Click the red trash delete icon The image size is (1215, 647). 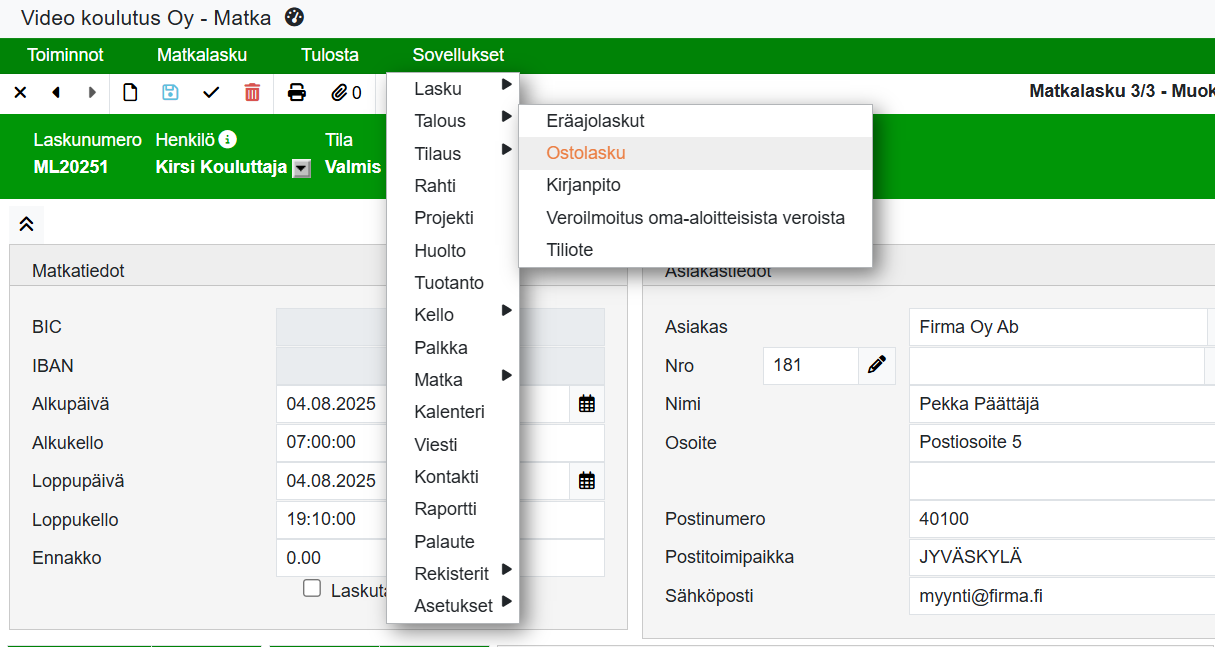[252, 93]
